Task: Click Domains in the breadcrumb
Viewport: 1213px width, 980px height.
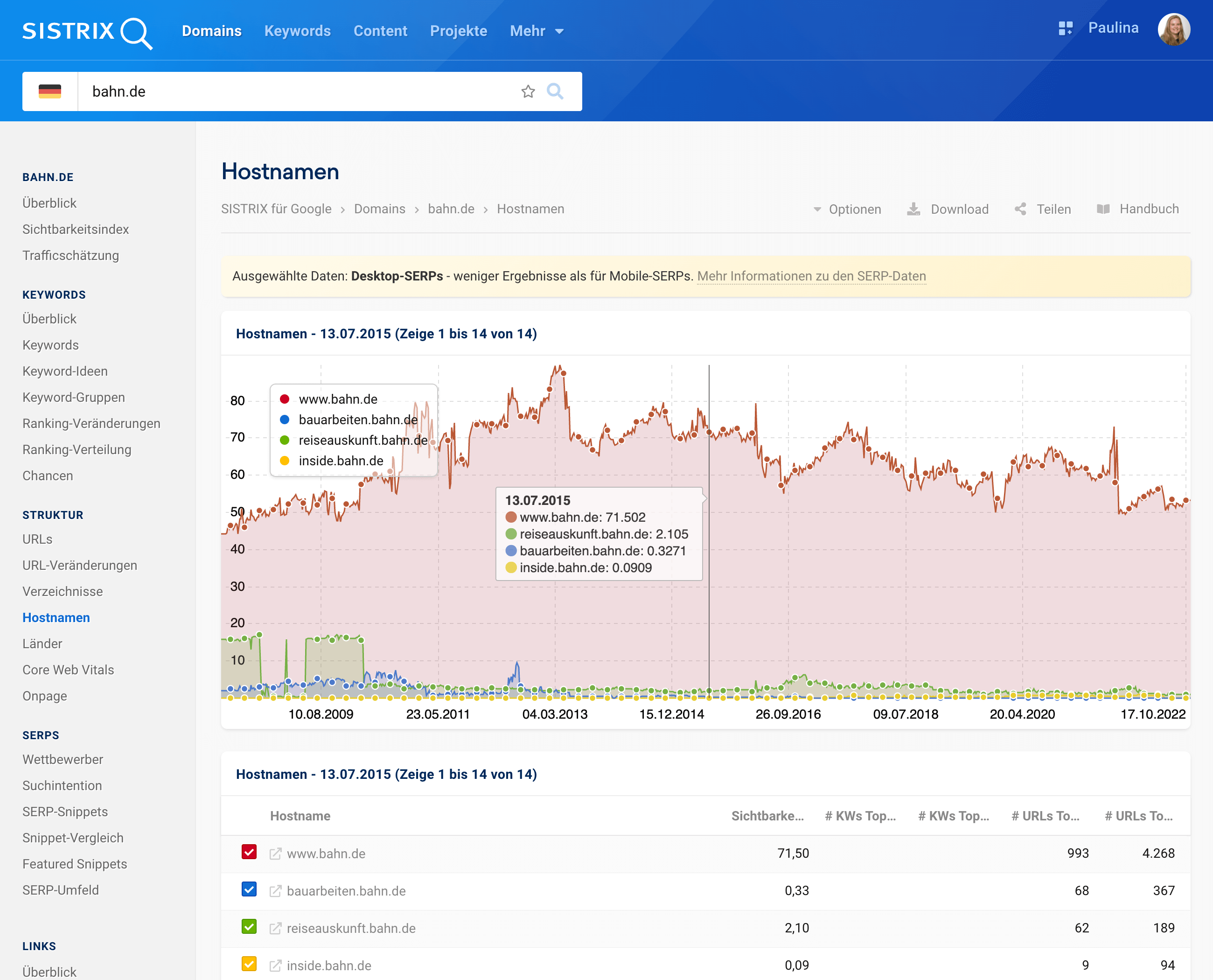Action: (x=379, y=209)
